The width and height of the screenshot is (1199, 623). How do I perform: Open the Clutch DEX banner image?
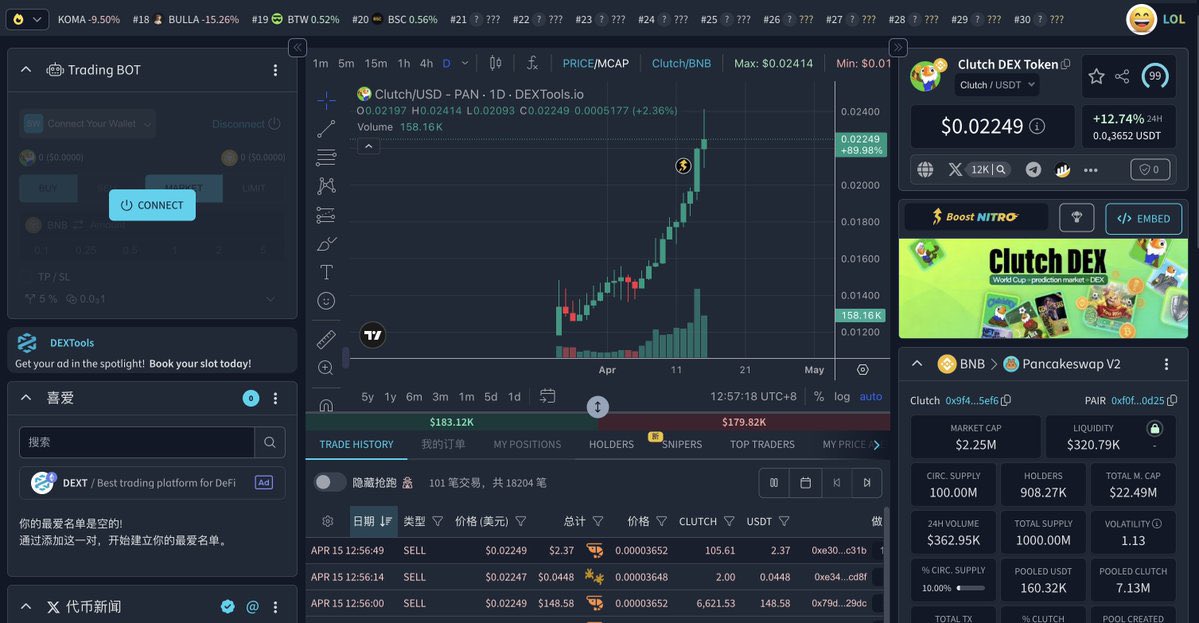1043,288
